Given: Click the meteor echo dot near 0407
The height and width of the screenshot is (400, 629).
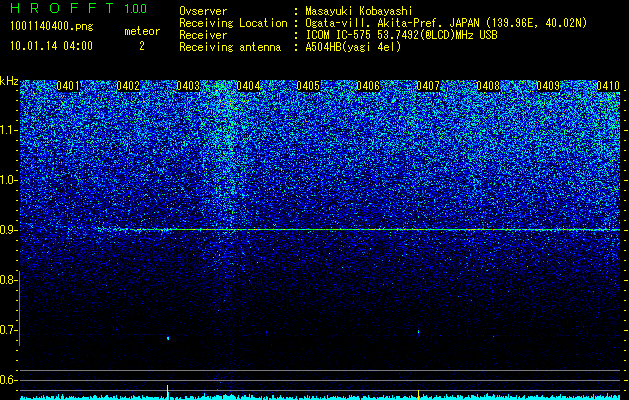Looking at the screenshot, I should (x=418, y=333).
